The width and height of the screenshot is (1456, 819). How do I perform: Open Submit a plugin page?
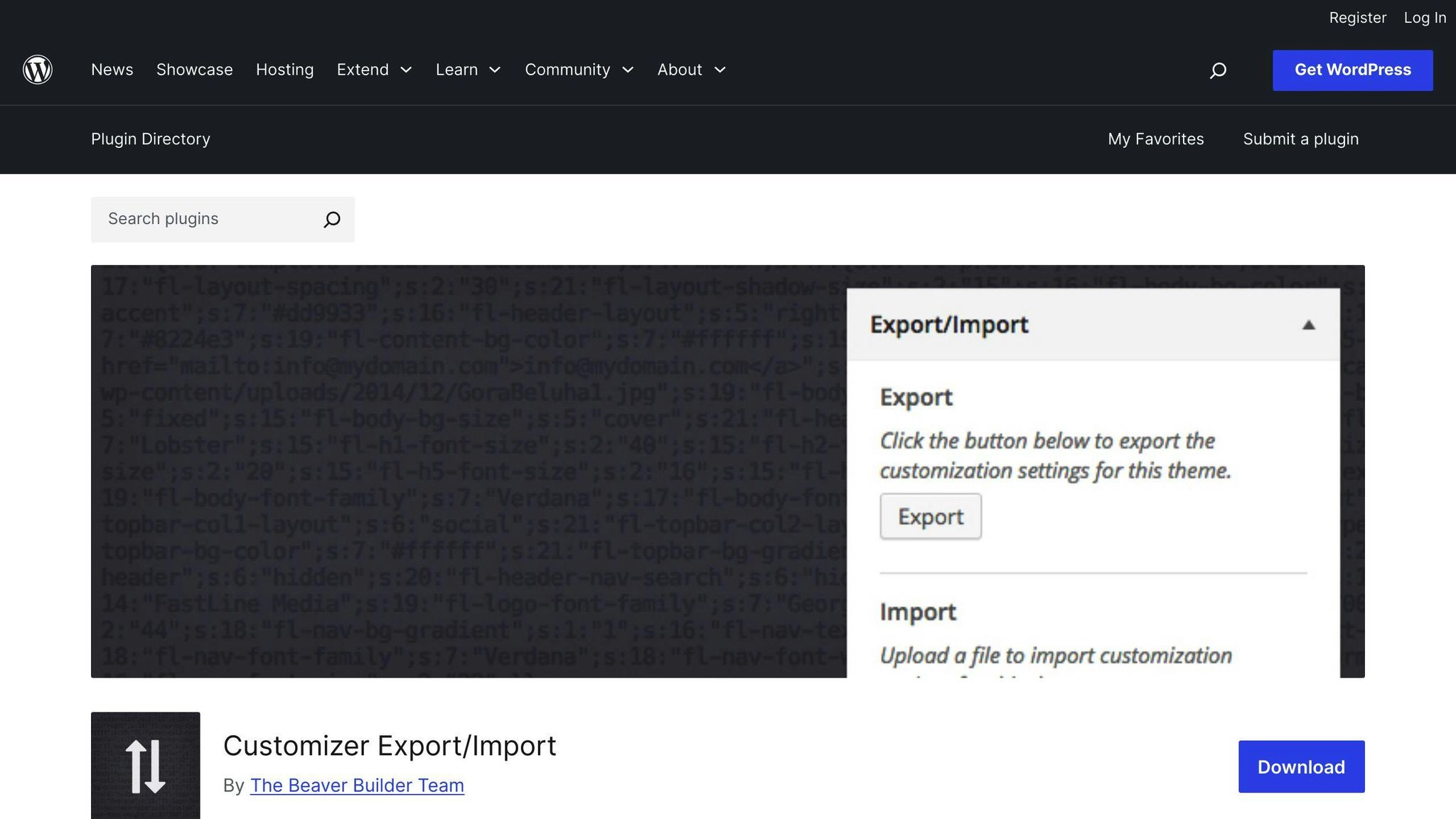click(1301, 139)
